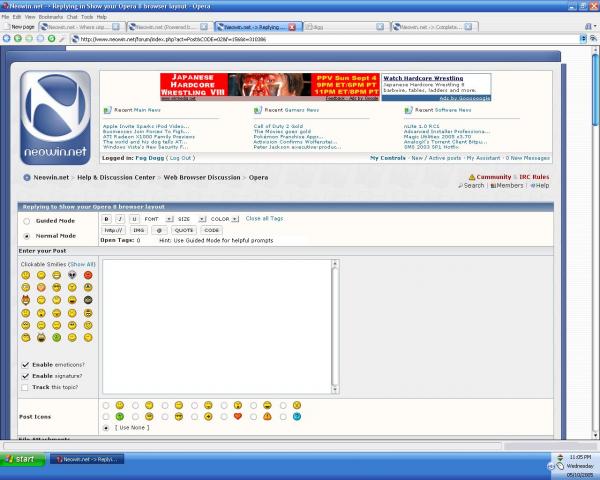
Task: Click the Close all Tags link
Action: pyautogui.click(x=264, y=219)
